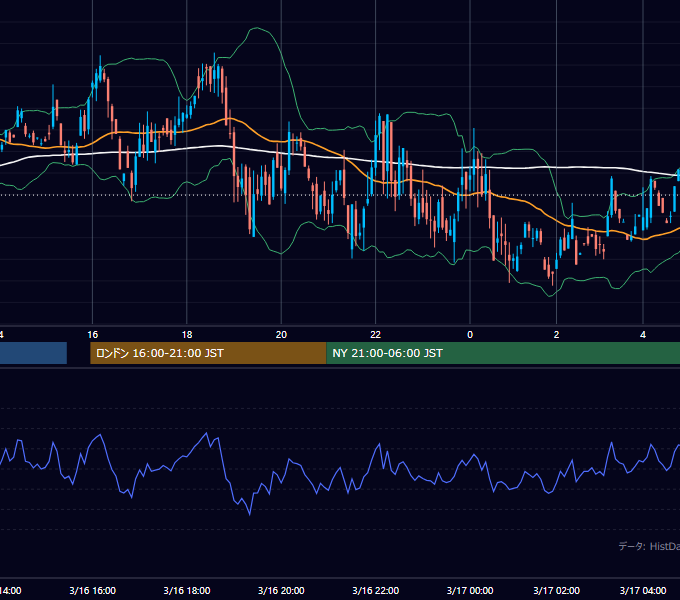This screenshot has height=600, width=680.
Task: Click the 18 hour axis label
Action: tap(187, 335)
